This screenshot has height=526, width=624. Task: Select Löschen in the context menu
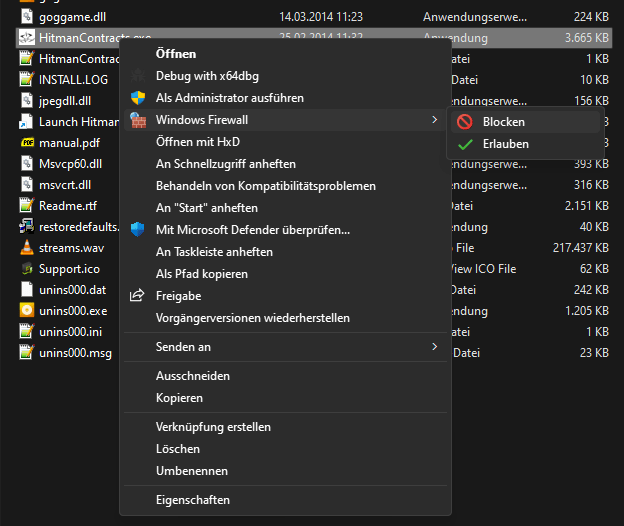click(x=285, y=449)
